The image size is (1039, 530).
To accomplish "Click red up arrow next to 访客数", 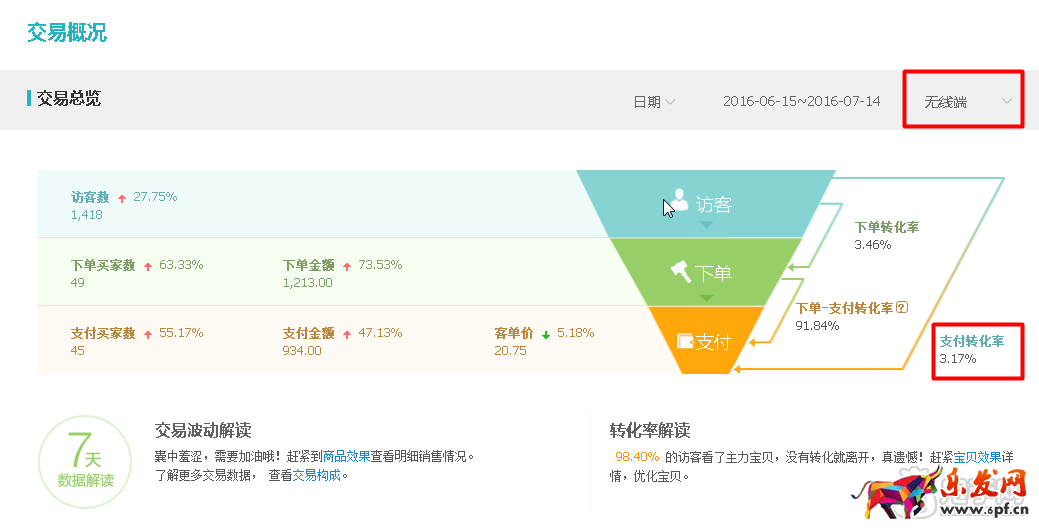I will (x=122, y=198).
